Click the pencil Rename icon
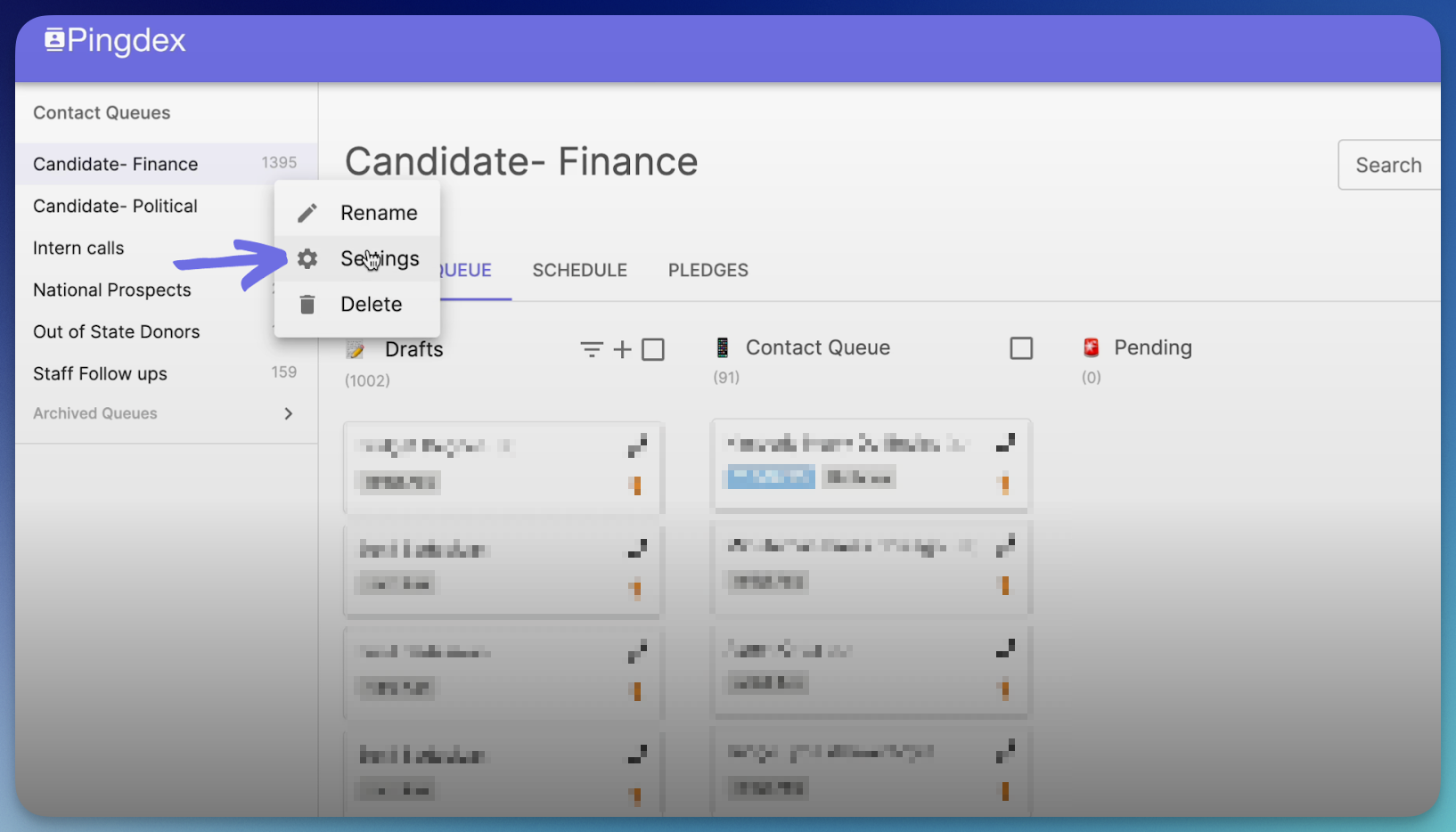 (x=307, y=213)
